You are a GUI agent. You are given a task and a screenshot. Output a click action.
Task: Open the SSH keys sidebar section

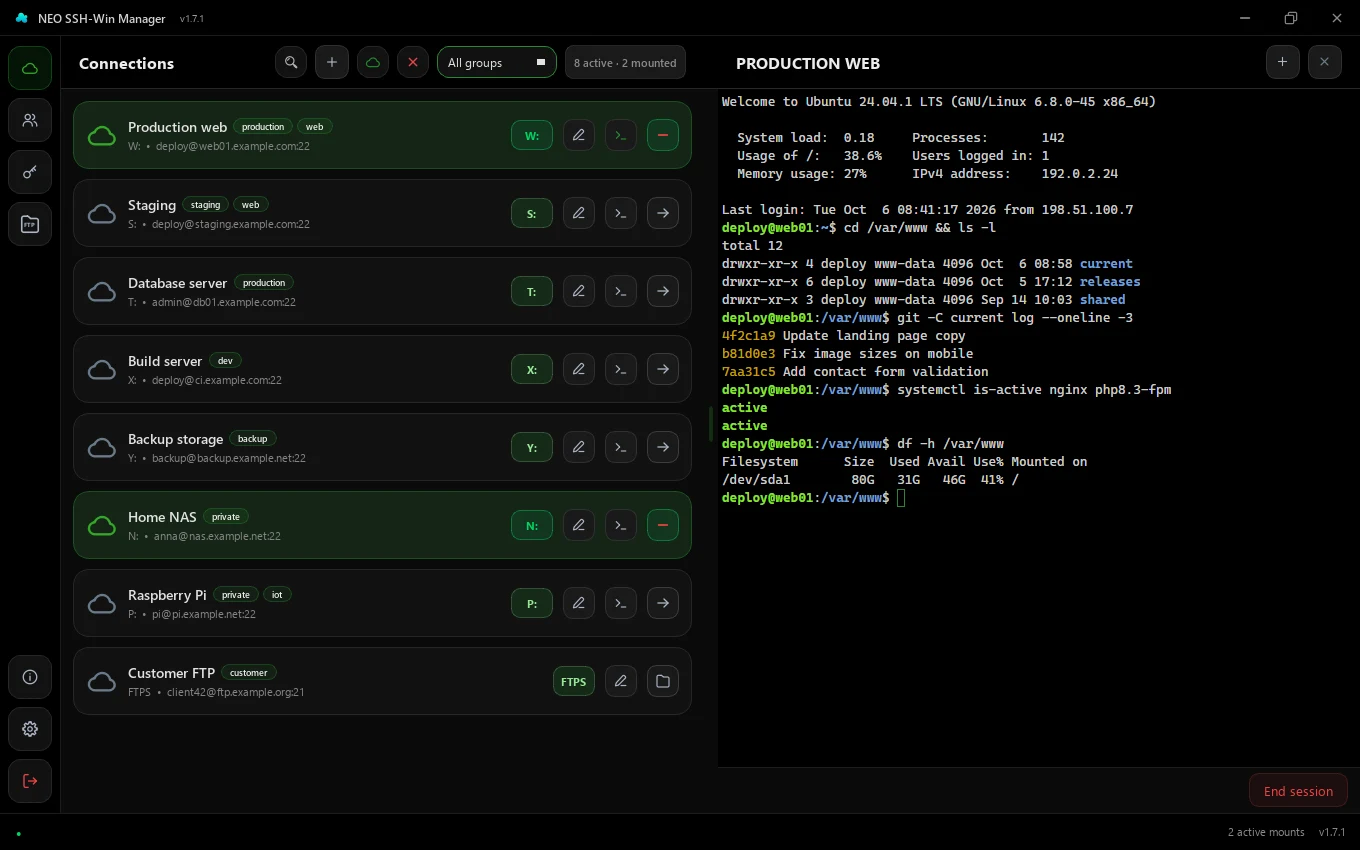coord(30,172)
